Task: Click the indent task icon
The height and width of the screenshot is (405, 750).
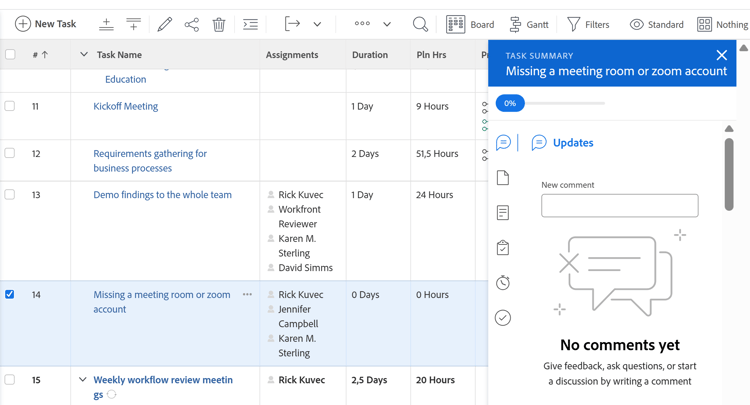Action: pos(250,24)
